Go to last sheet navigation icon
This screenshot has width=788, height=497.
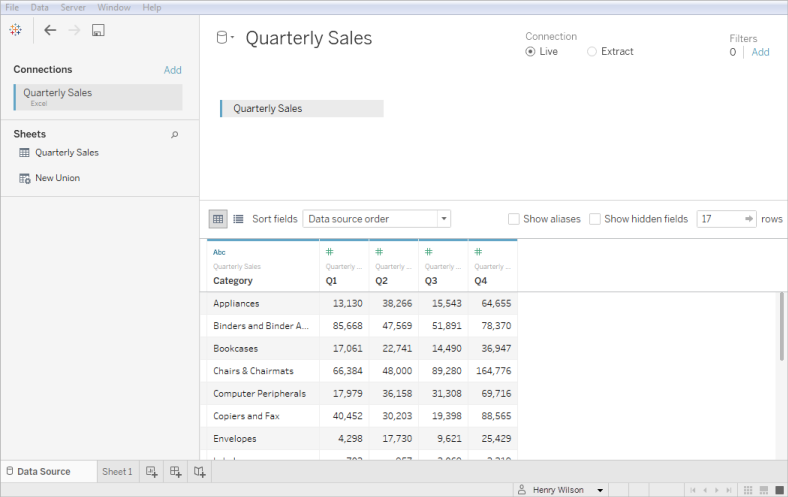tap(729, 490)
